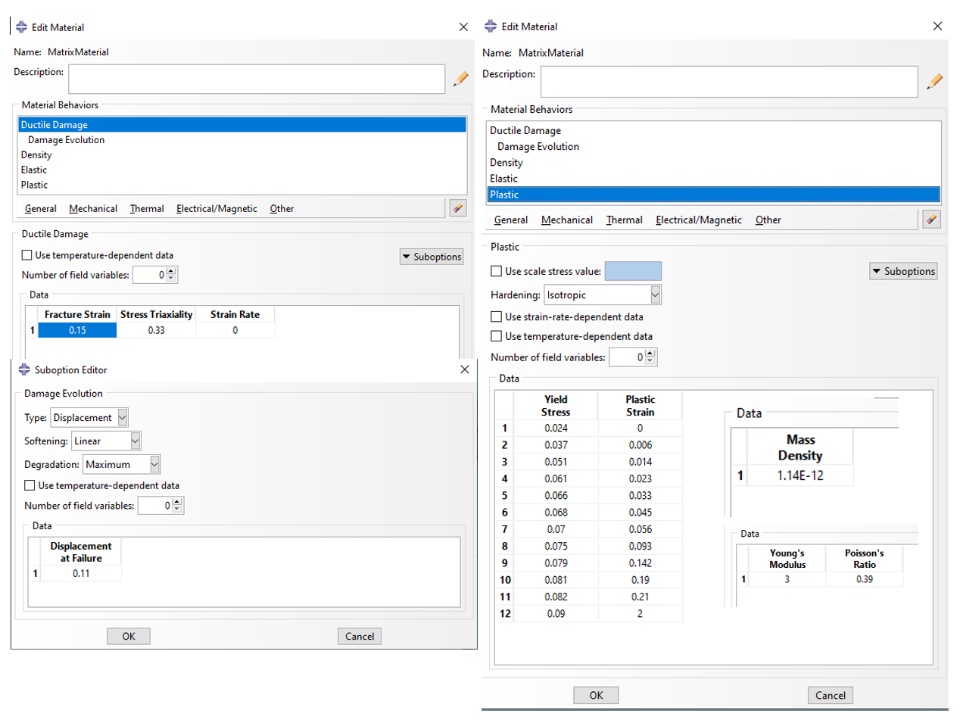This screenshot has width=960, height=723.
Task: Open Mechanical menu in right dialog
Action: 567,220
